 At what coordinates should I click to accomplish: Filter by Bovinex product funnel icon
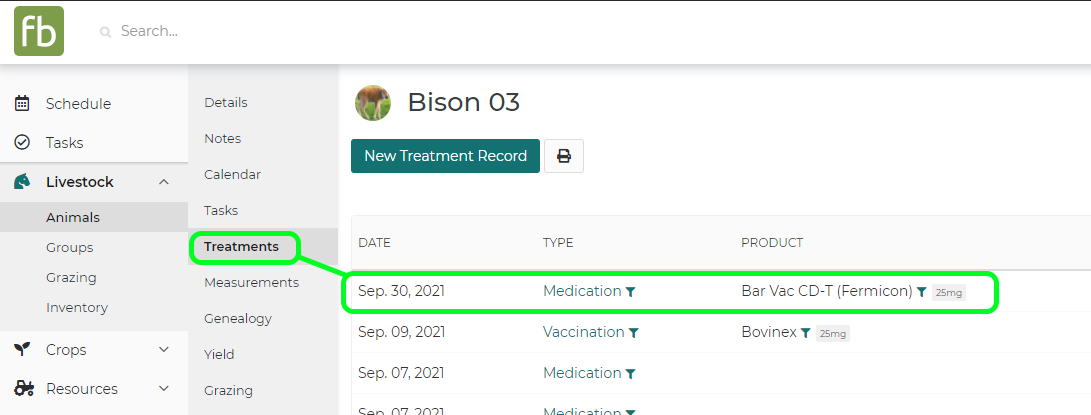[805, 333]
